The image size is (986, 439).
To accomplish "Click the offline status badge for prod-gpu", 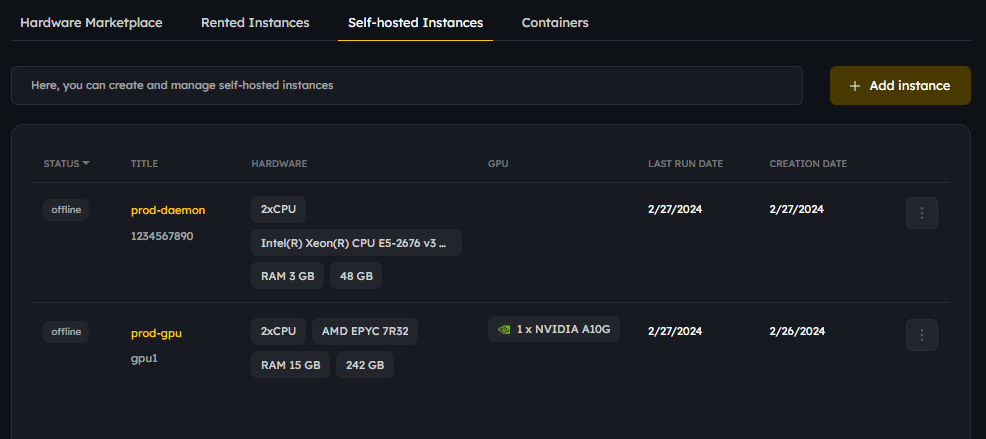I will pyautogui.click(x=66, y=331).
